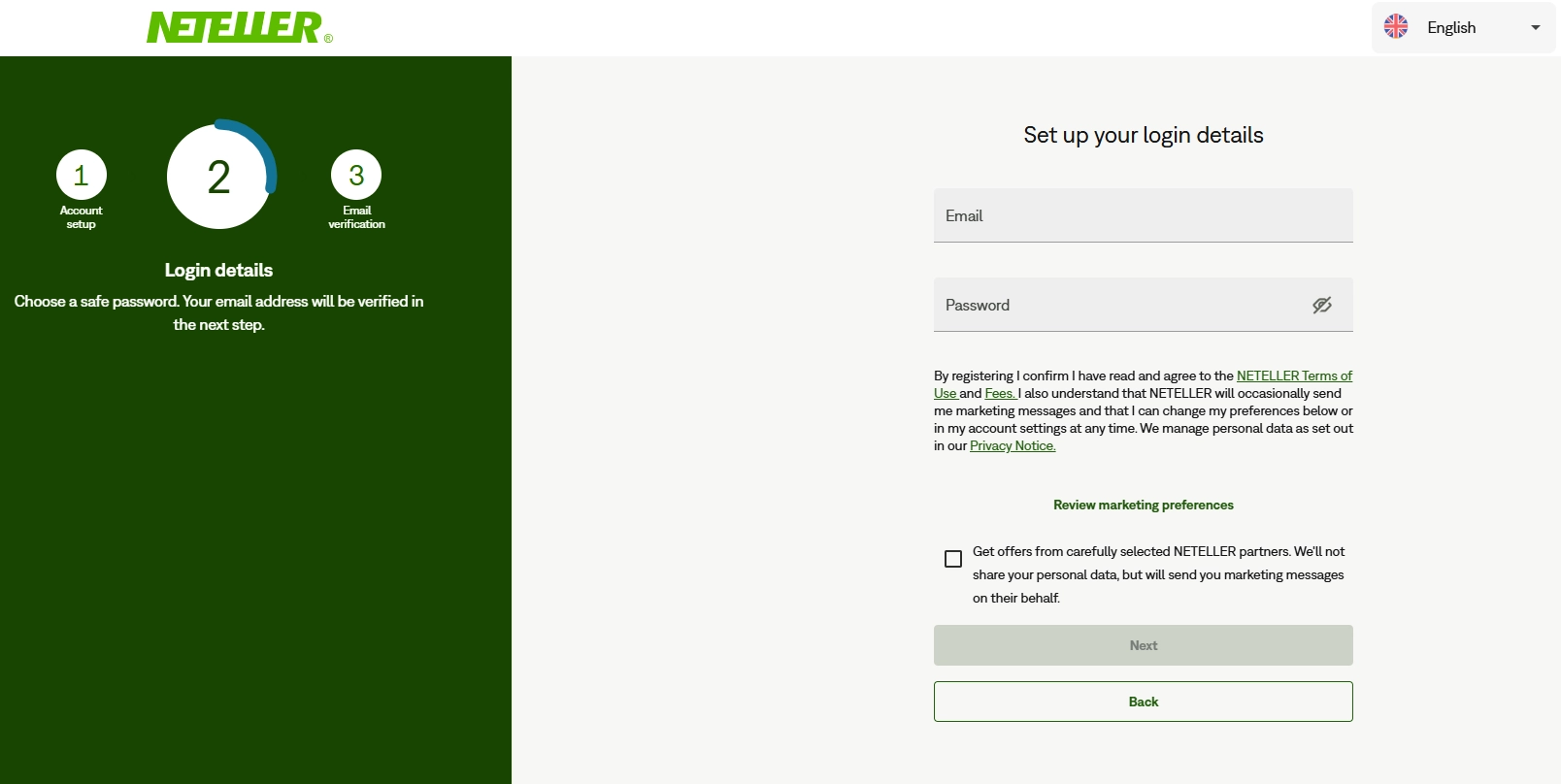
Task: Click step 1 Account setup circle
Action: click(x=82, y=176)
